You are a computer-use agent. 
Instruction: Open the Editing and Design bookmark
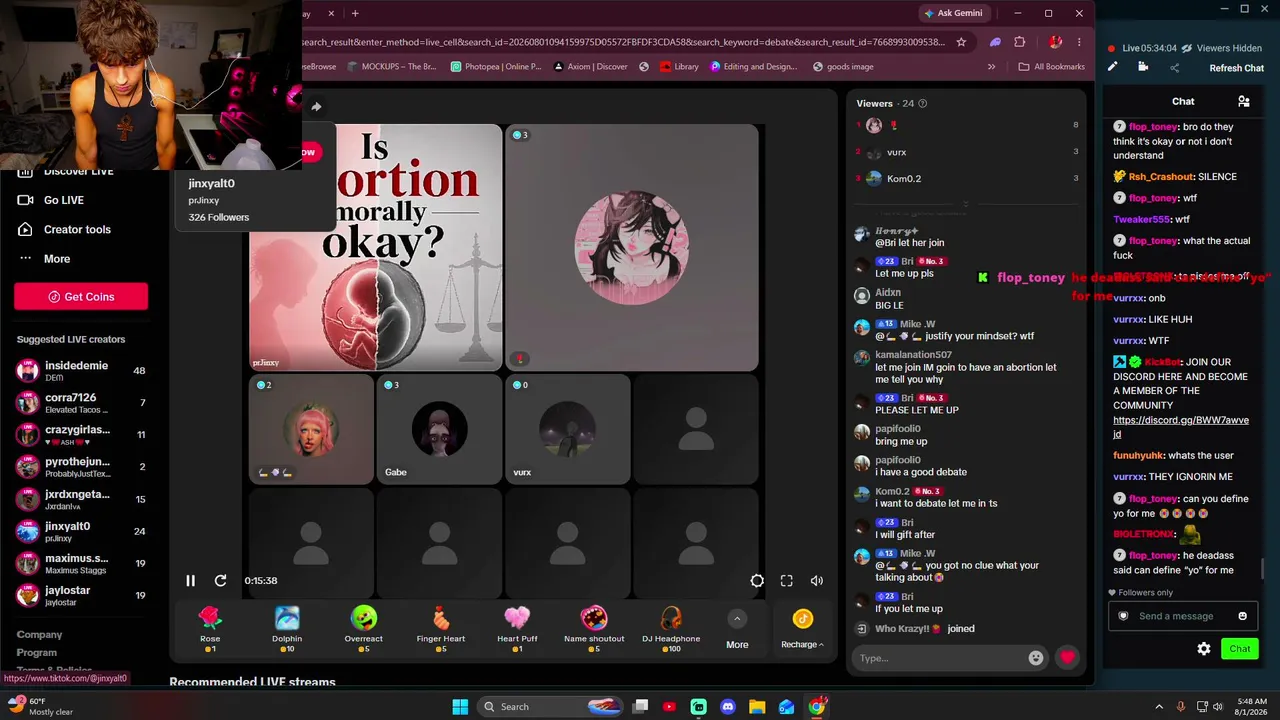pyautogui.click(x=754, y=67)
